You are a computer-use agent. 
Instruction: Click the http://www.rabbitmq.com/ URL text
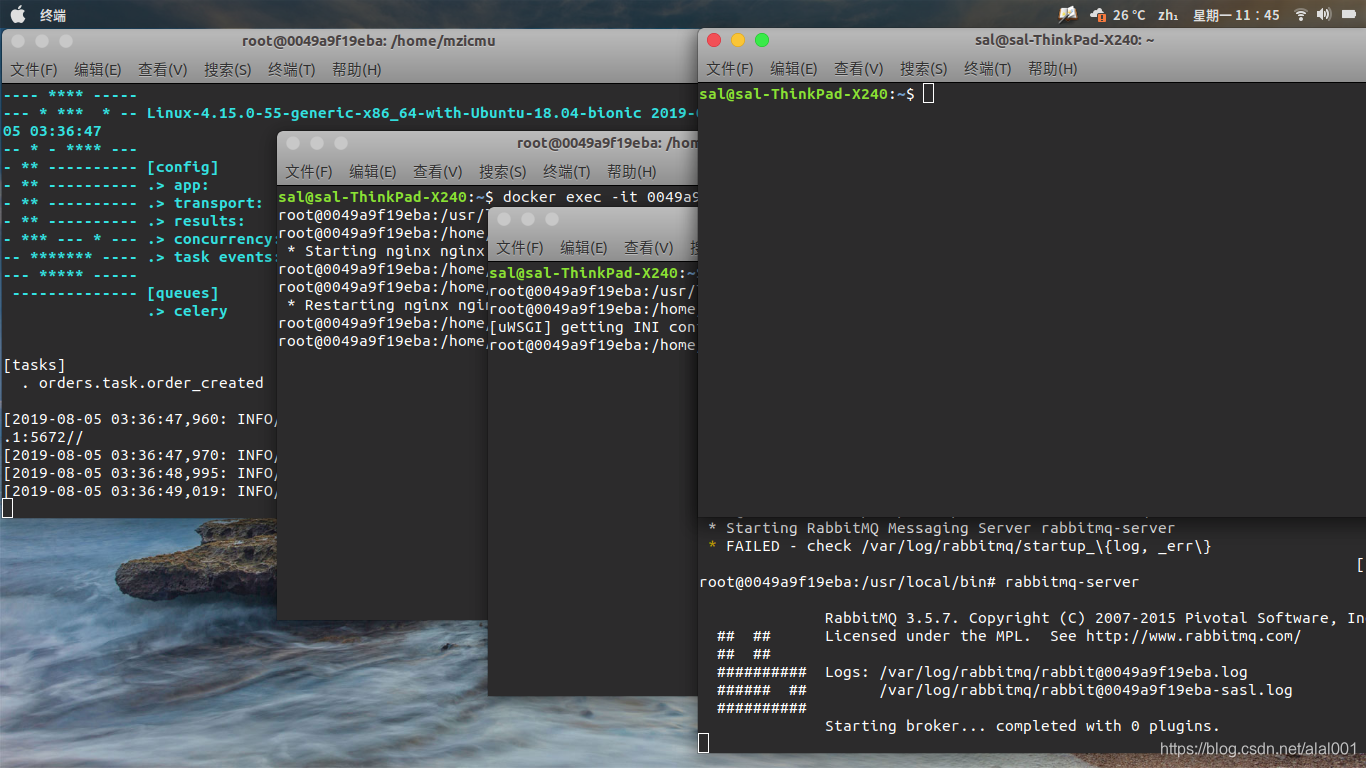pyautogui.click(x=1193, y=636)
